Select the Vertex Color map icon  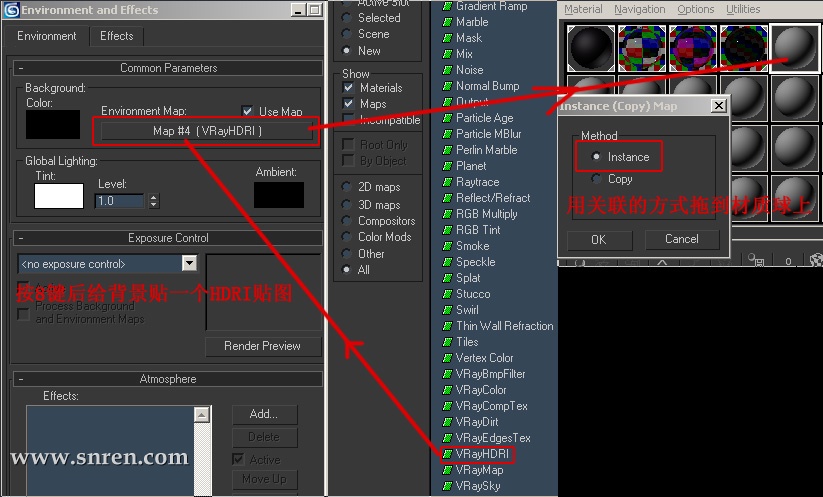pyautogui.click(x=447, y=358)
